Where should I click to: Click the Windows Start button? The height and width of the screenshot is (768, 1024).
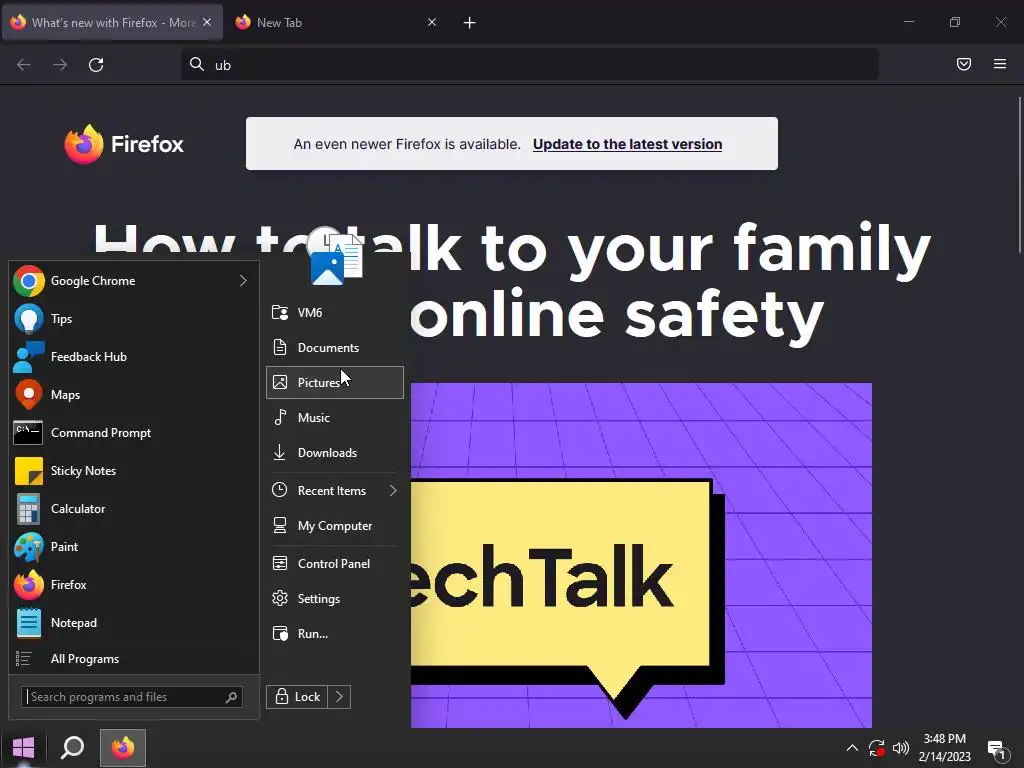tap(24, 748)
